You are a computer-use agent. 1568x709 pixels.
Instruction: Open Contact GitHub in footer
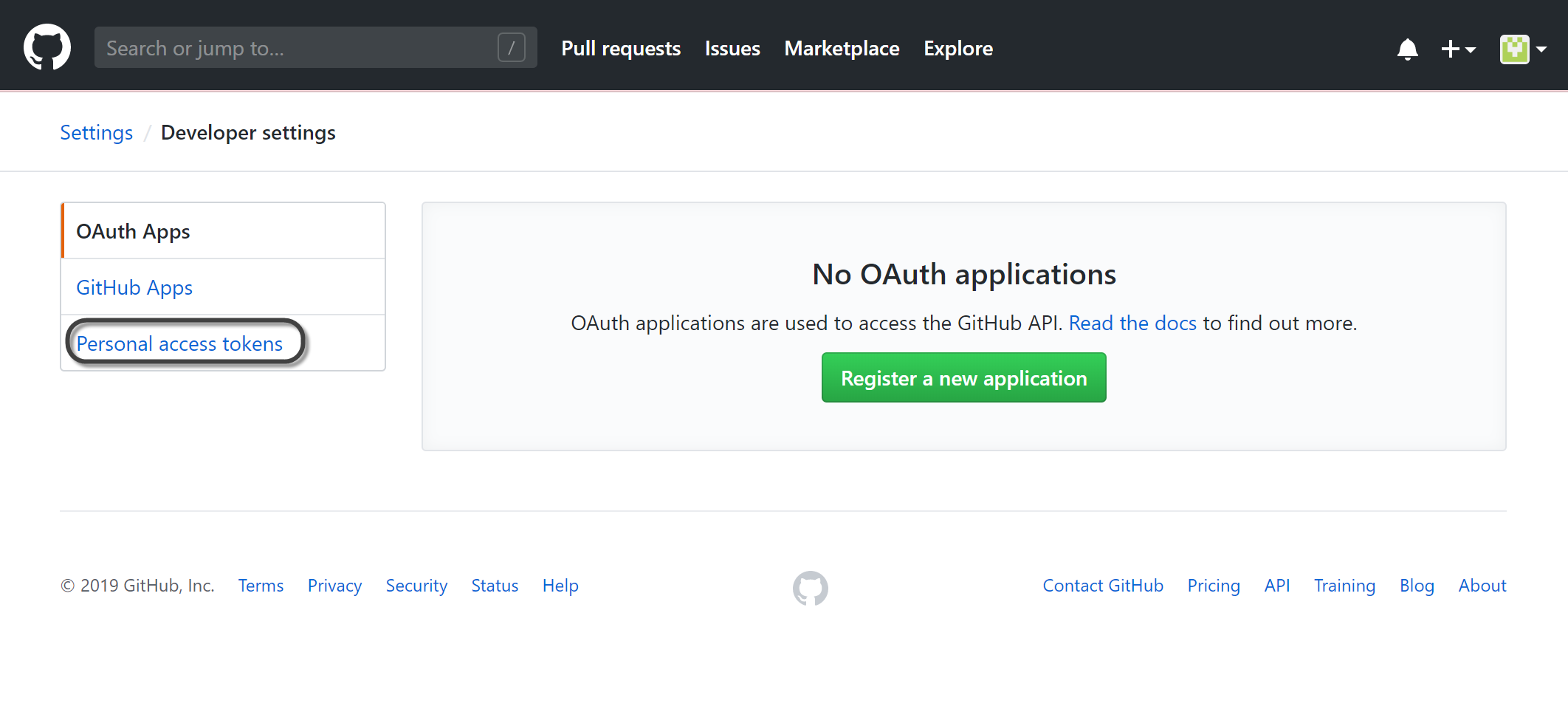pos(1103,586)
